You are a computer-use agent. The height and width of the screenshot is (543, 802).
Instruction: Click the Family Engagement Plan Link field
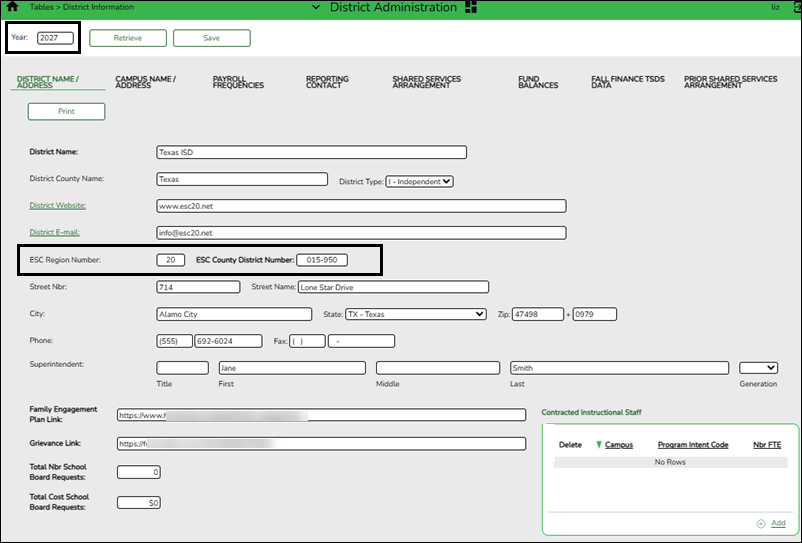click(x=321, y=415)
